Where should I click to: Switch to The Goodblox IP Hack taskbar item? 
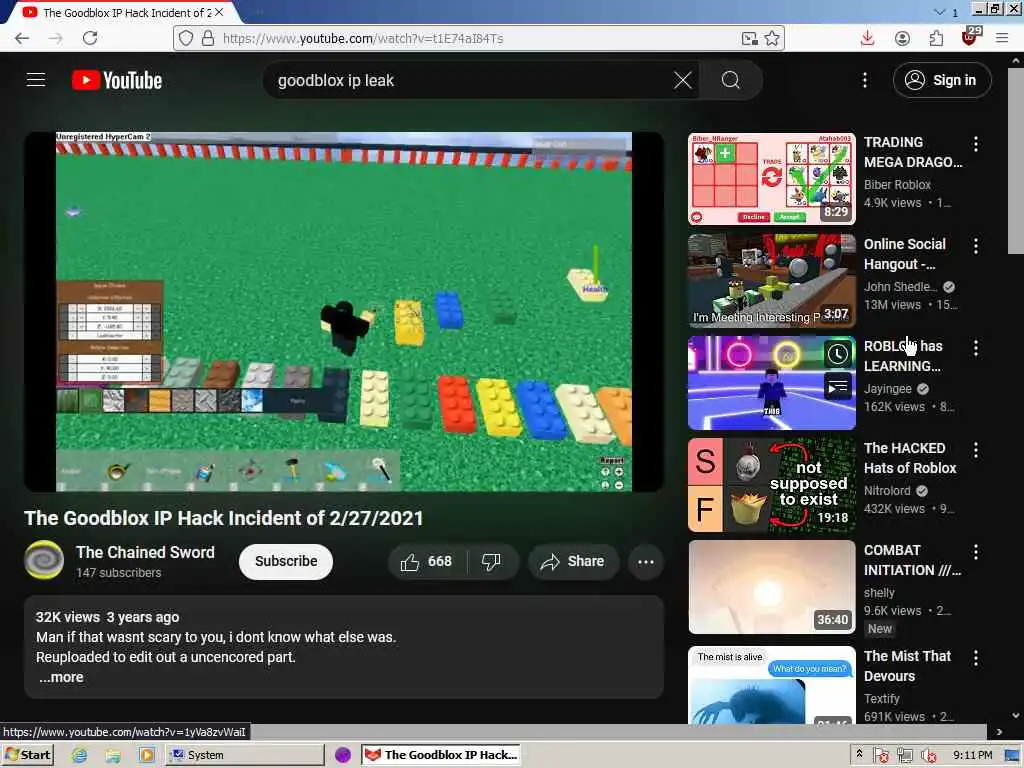[x=441, y=755]
